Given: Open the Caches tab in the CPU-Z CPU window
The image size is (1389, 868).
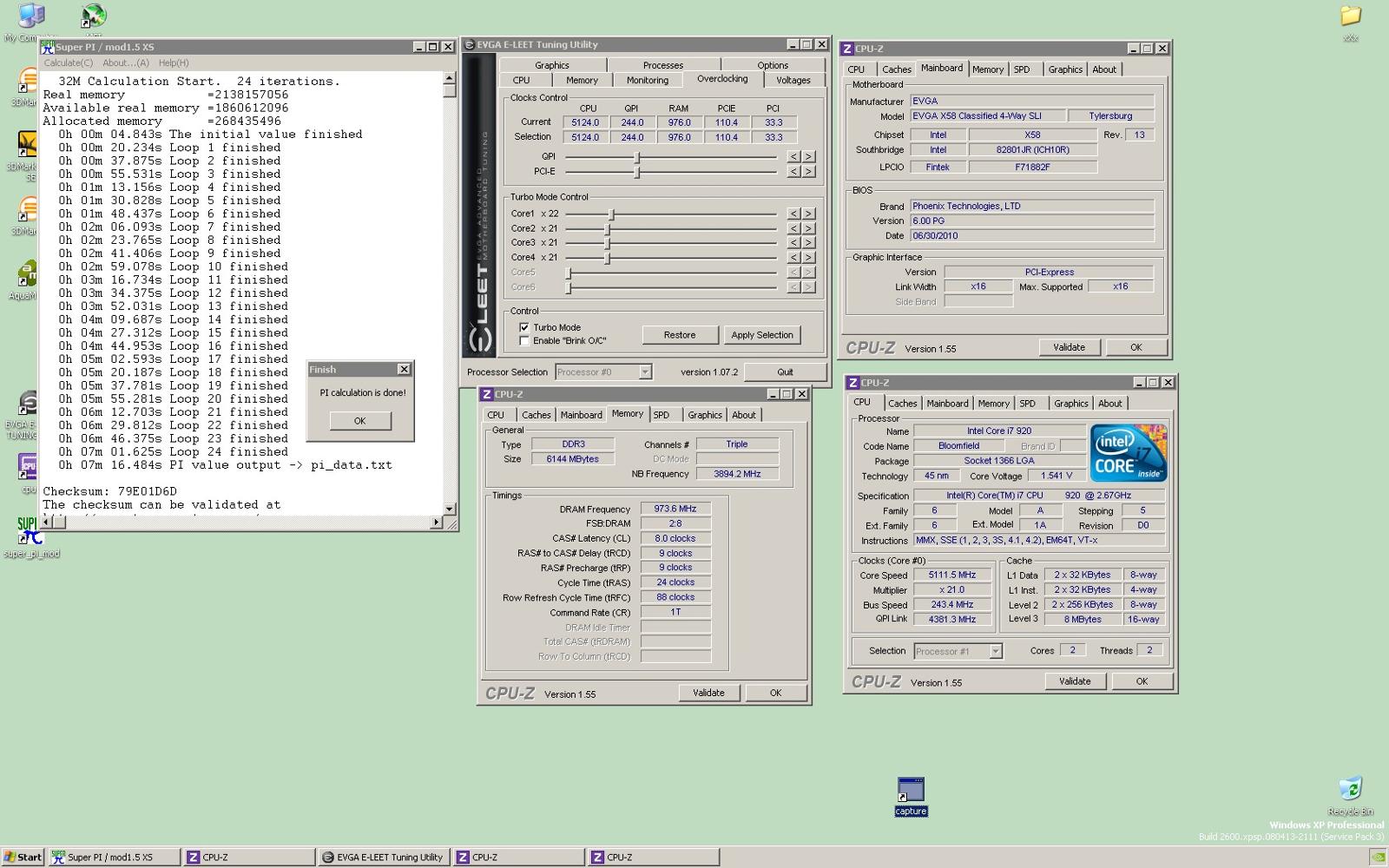Looking at the screenshot, I should tap(902, 404).
